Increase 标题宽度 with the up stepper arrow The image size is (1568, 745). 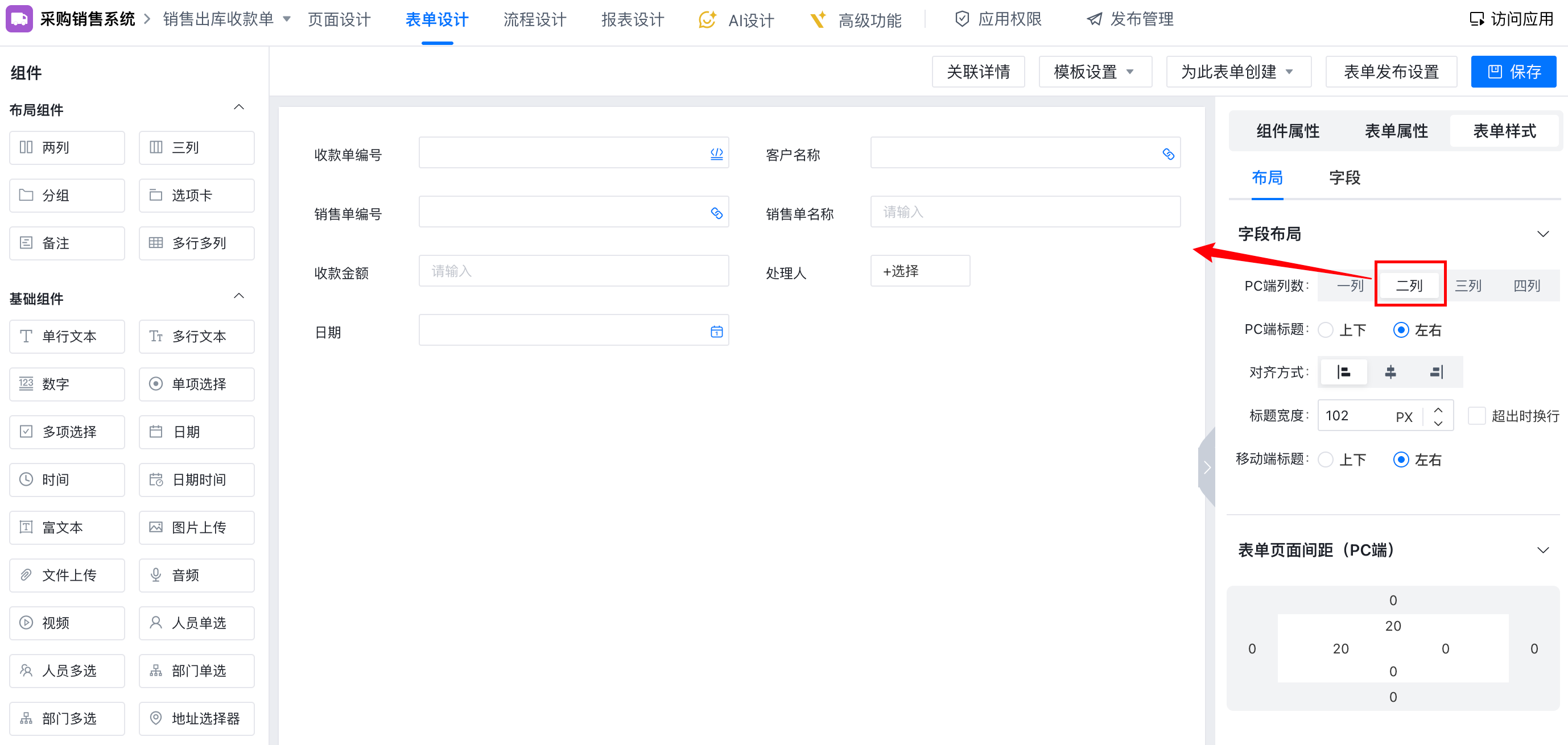tap(1438, 409)
